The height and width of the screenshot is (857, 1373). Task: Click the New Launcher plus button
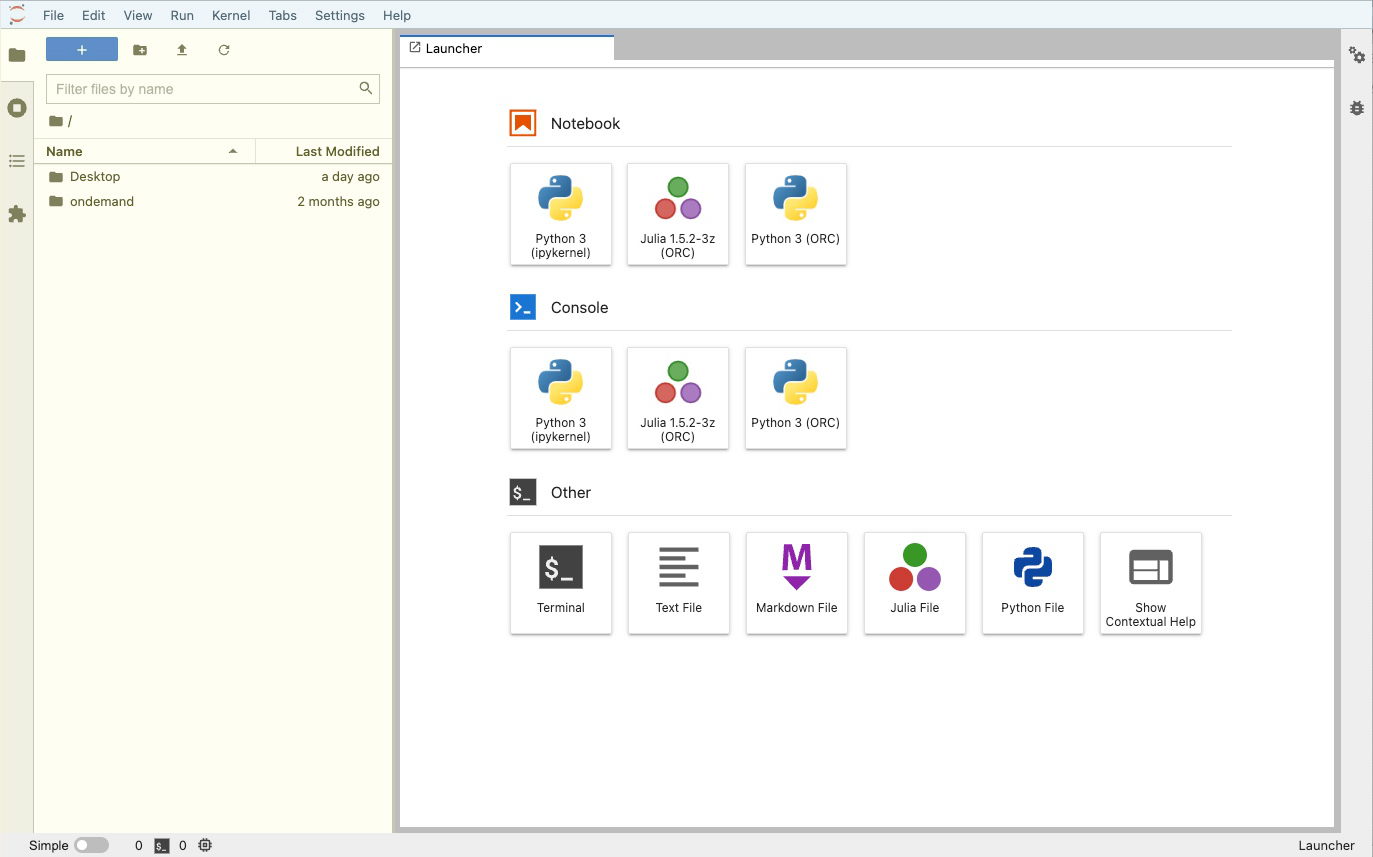pyautogui.click(x=82, y=50)
